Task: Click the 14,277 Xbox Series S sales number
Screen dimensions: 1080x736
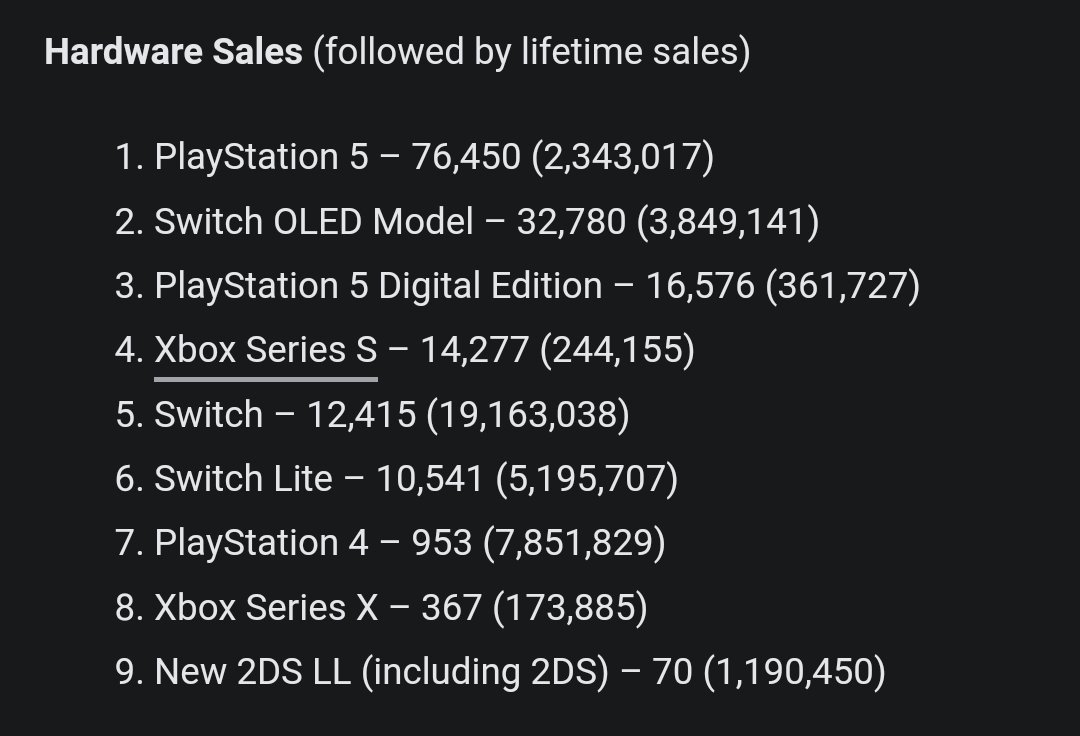Action: click(x=475, y=350)
